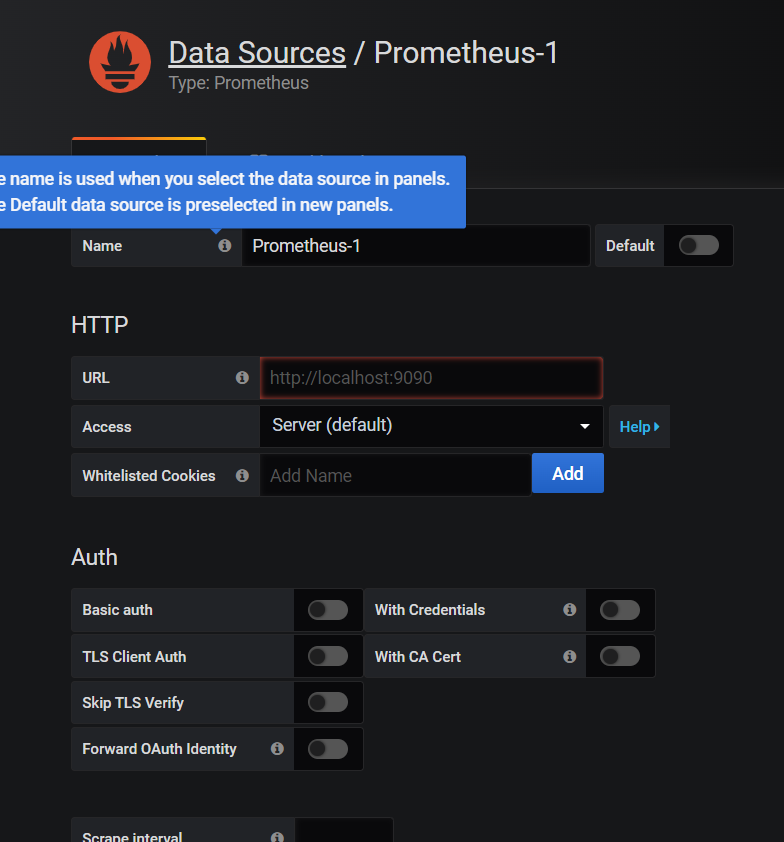The image size is (784, 842).
Task: Focus the URL input field
Action: 431,378
